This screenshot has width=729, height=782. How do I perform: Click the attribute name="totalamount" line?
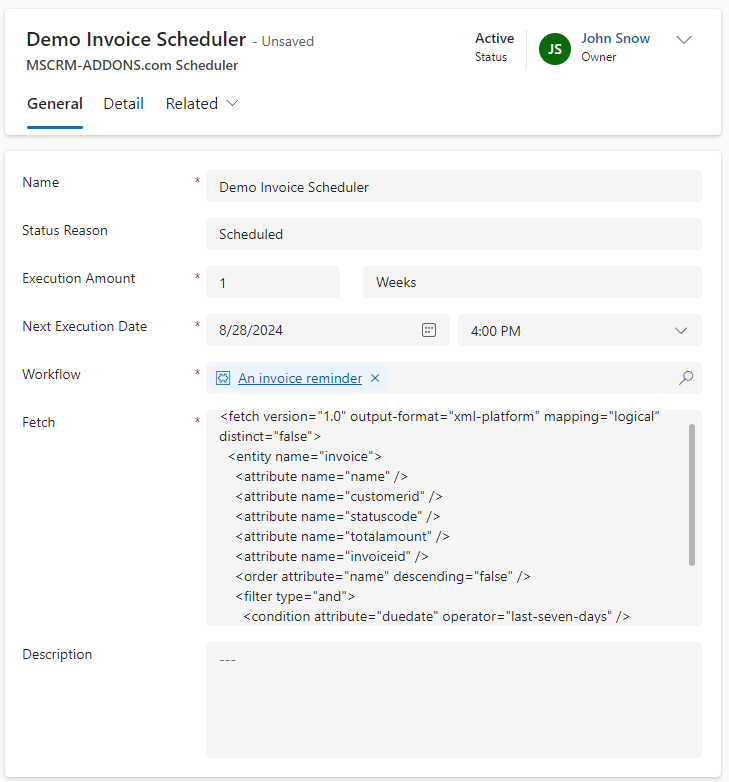click(343, 536)
